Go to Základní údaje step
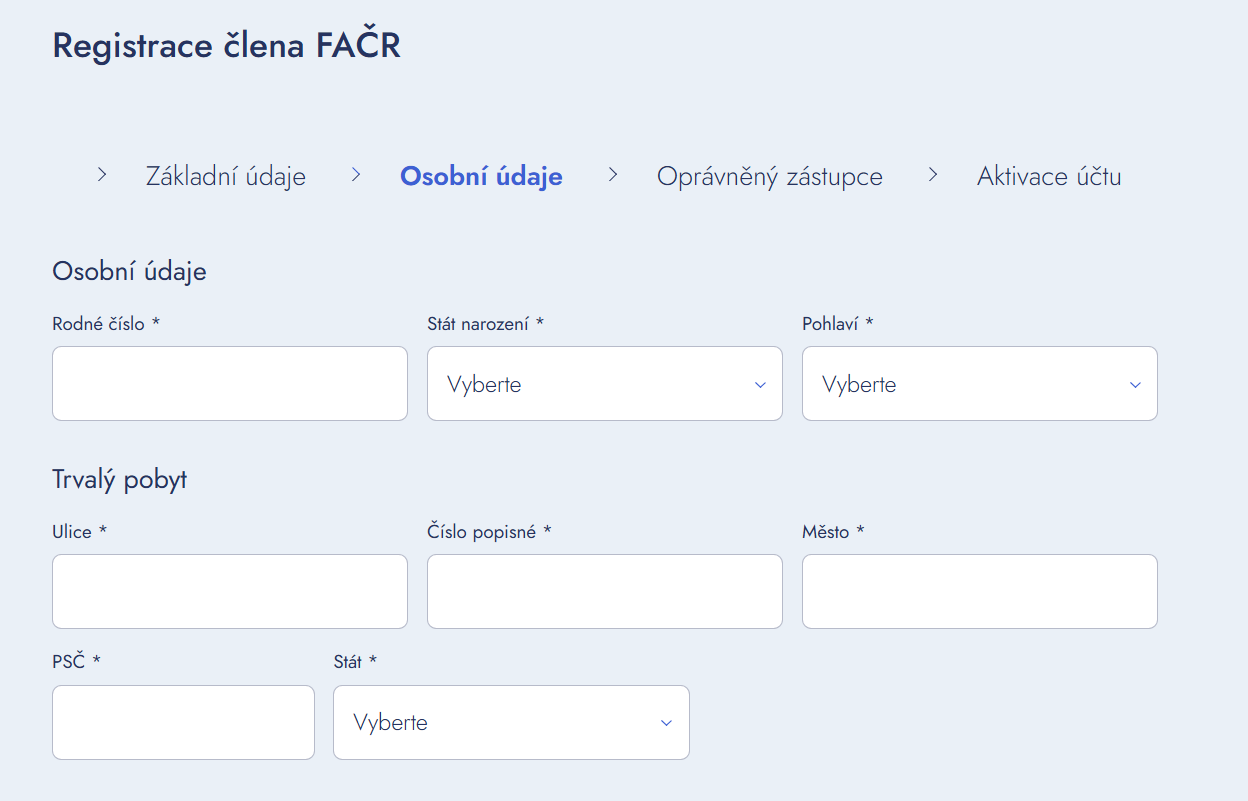Screen dimensions: 1248x801 pos(226,177)
